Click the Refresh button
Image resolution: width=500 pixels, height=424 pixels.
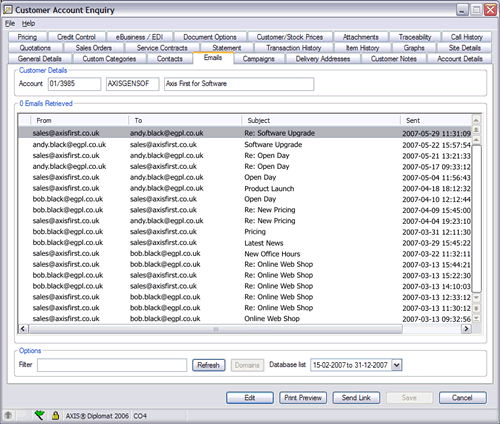[x=208, y=365]
